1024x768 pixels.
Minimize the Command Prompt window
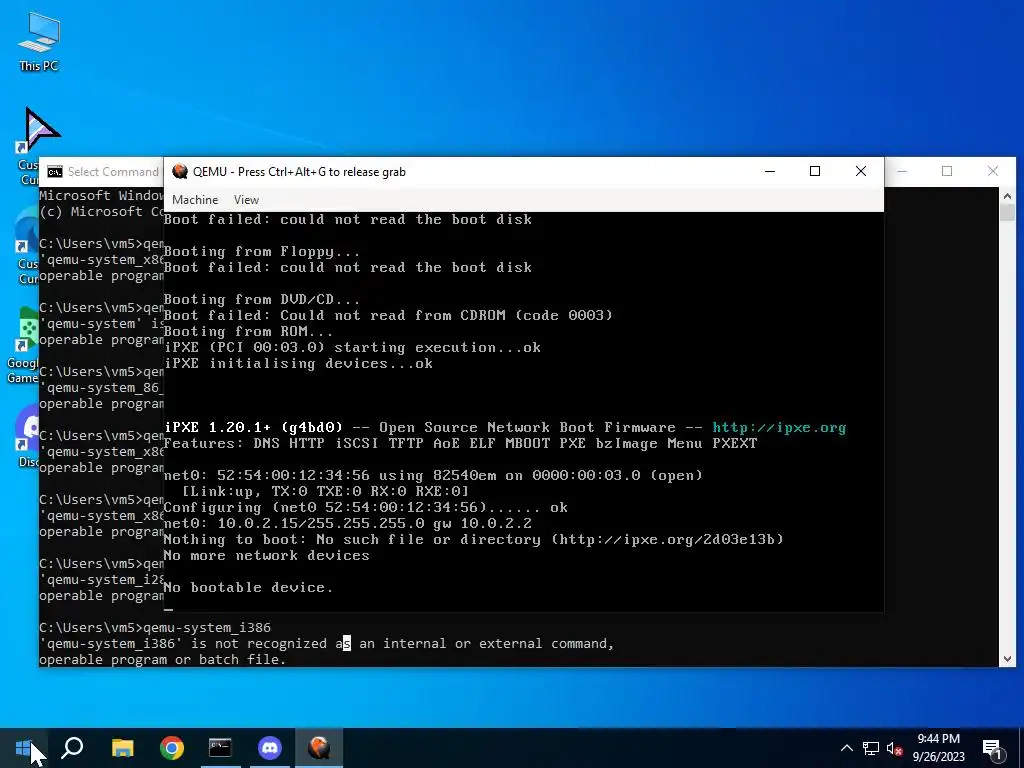pos(902,171)
